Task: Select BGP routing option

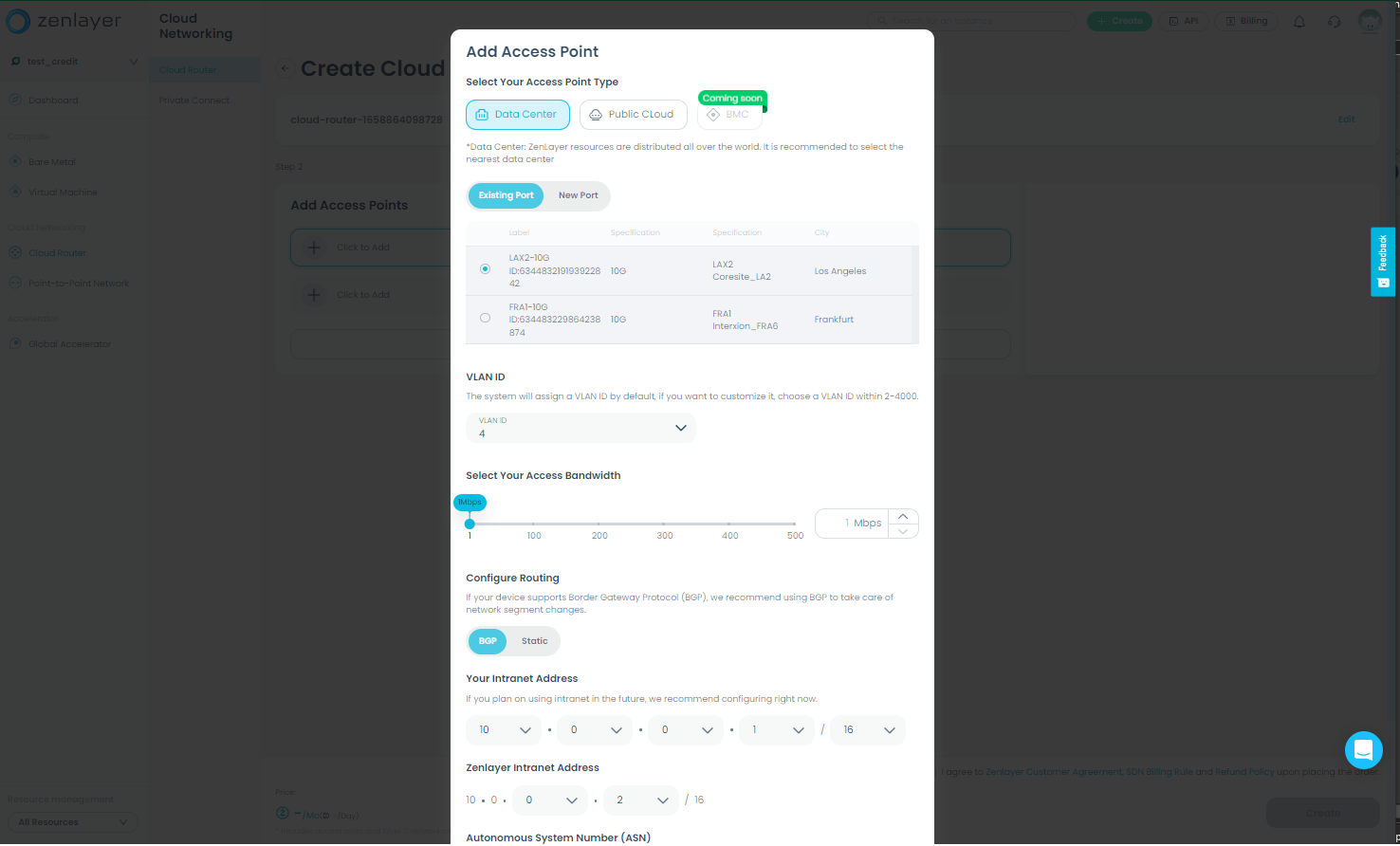Action: [x=488, y=641]
